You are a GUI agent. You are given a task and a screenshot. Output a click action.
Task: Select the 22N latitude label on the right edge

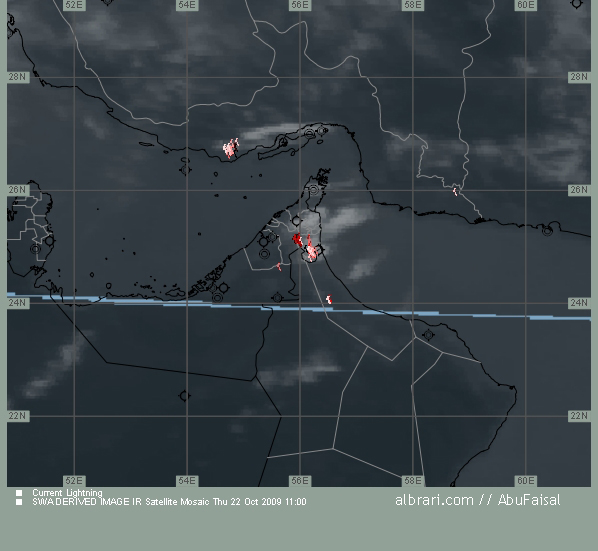tap(579, 416)
